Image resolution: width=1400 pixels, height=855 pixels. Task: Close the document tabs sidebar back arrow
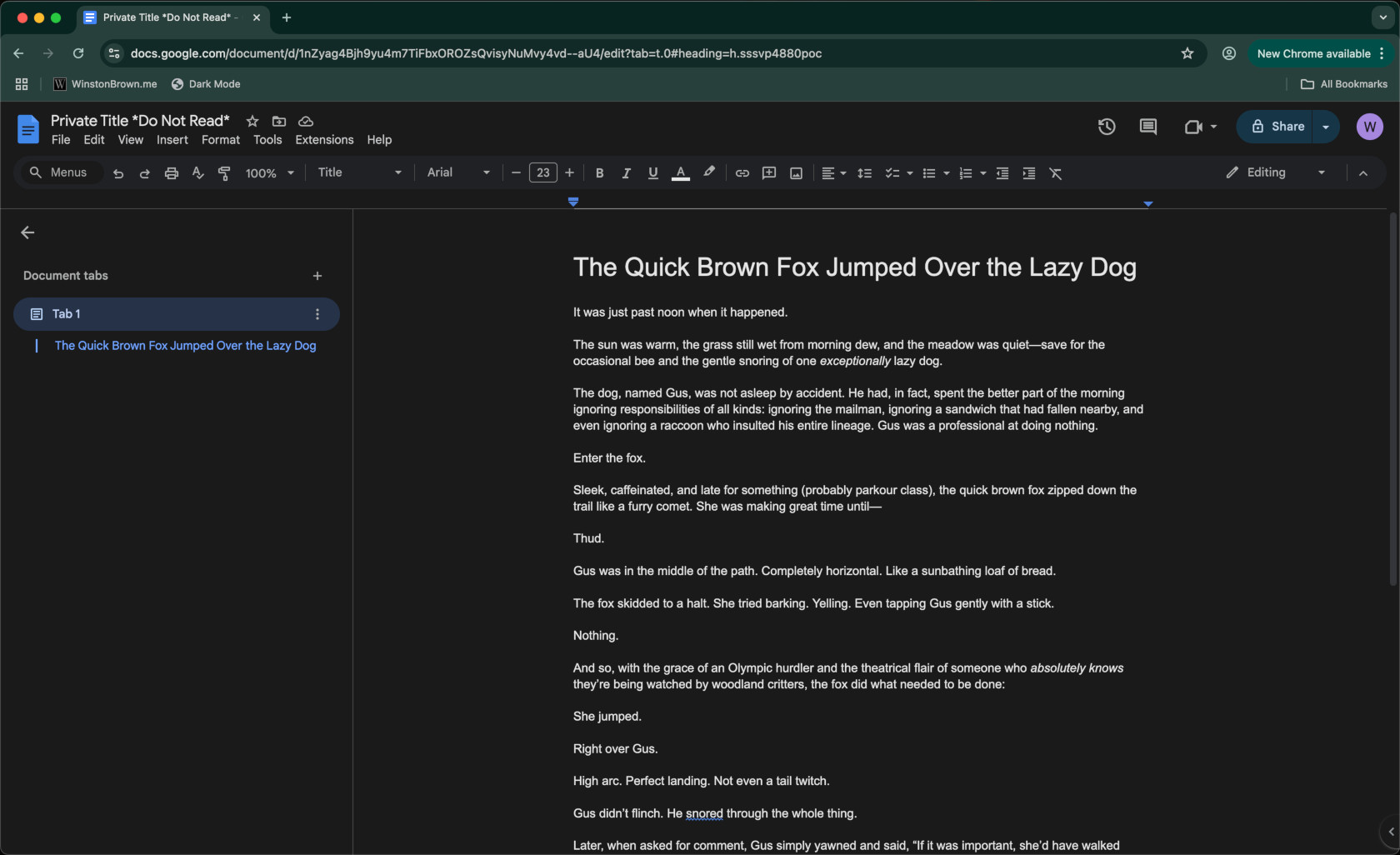point(27,232)
